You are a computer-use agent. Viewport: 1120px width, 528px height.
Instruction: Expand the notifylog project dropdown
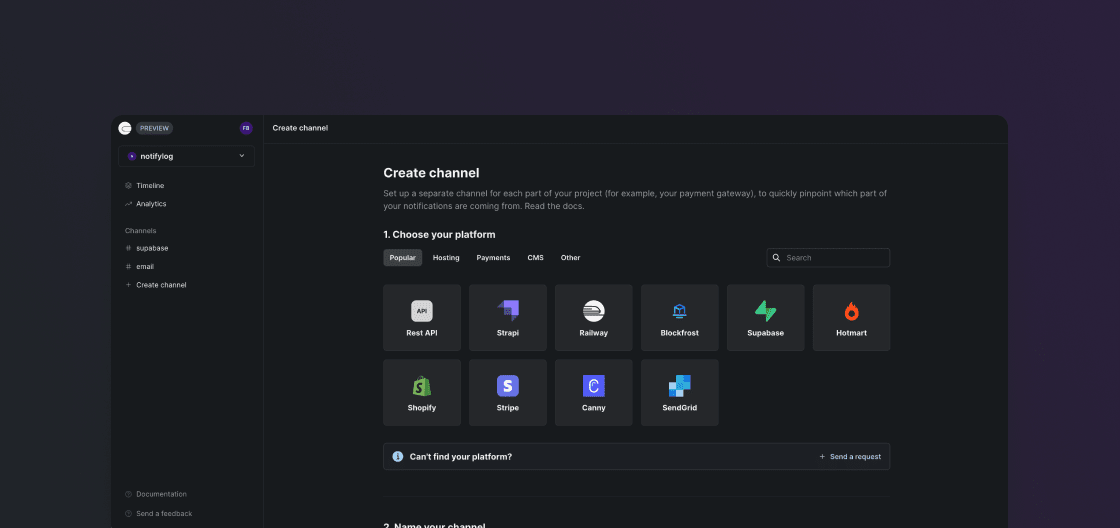[186, 156]
